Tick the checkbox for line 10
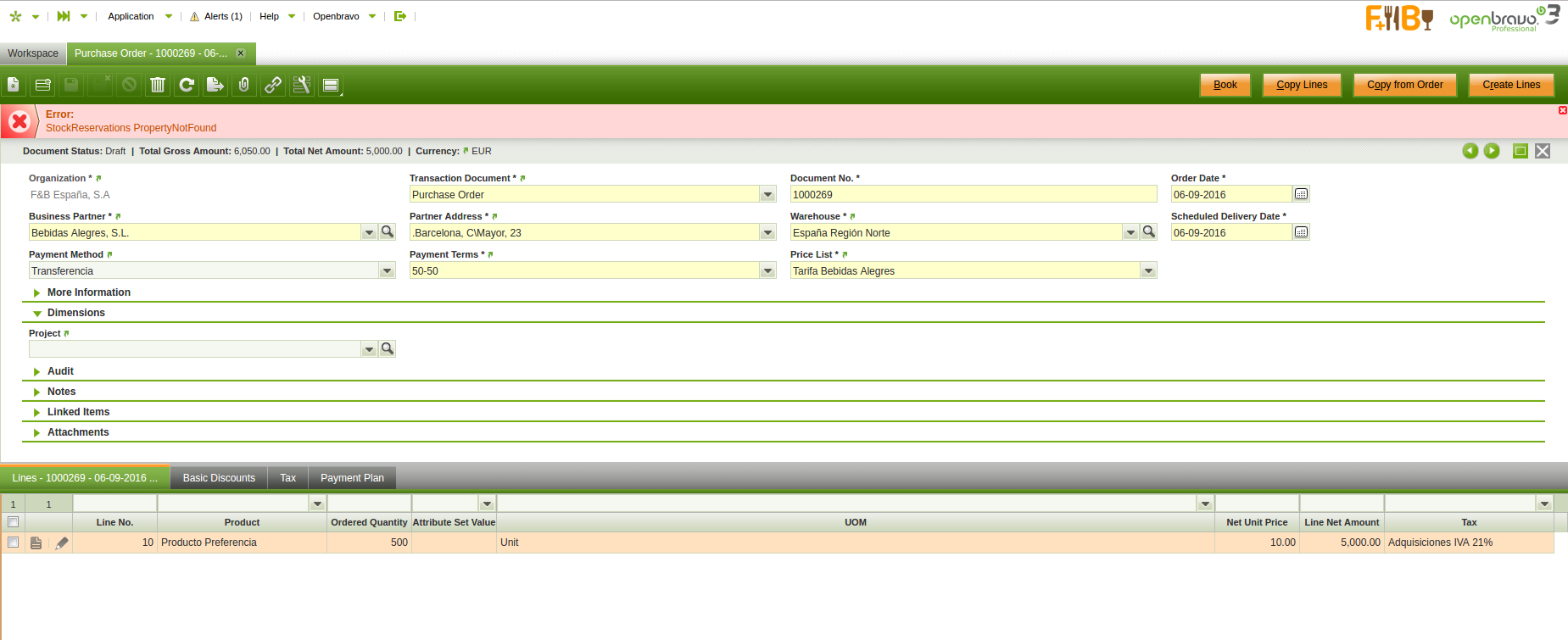The height and width of the screenshot is (640, 1568). 13,543
